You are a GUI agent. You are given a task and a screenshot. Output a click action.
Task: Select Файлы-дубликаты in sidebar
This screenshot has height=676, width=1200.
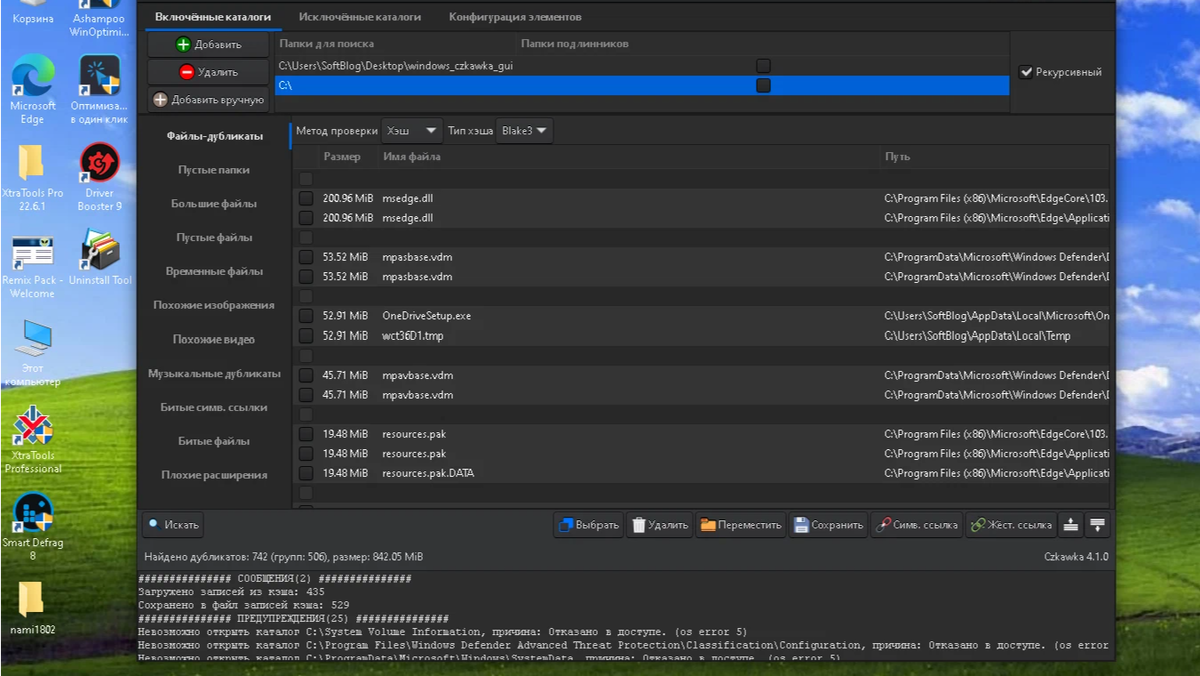[214, 136]
